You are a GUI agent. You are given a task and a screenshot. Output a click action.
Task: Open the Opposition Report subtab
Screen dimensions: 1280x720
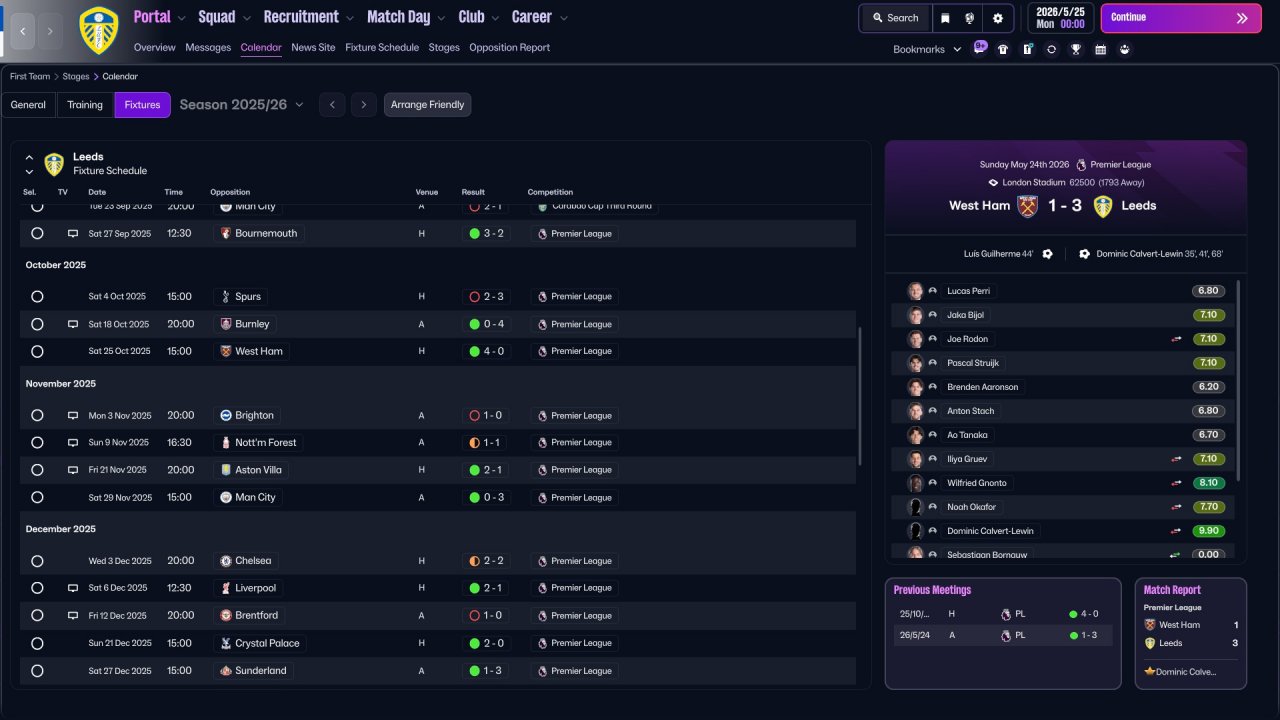pyautogui.click(x=509, y=47)
